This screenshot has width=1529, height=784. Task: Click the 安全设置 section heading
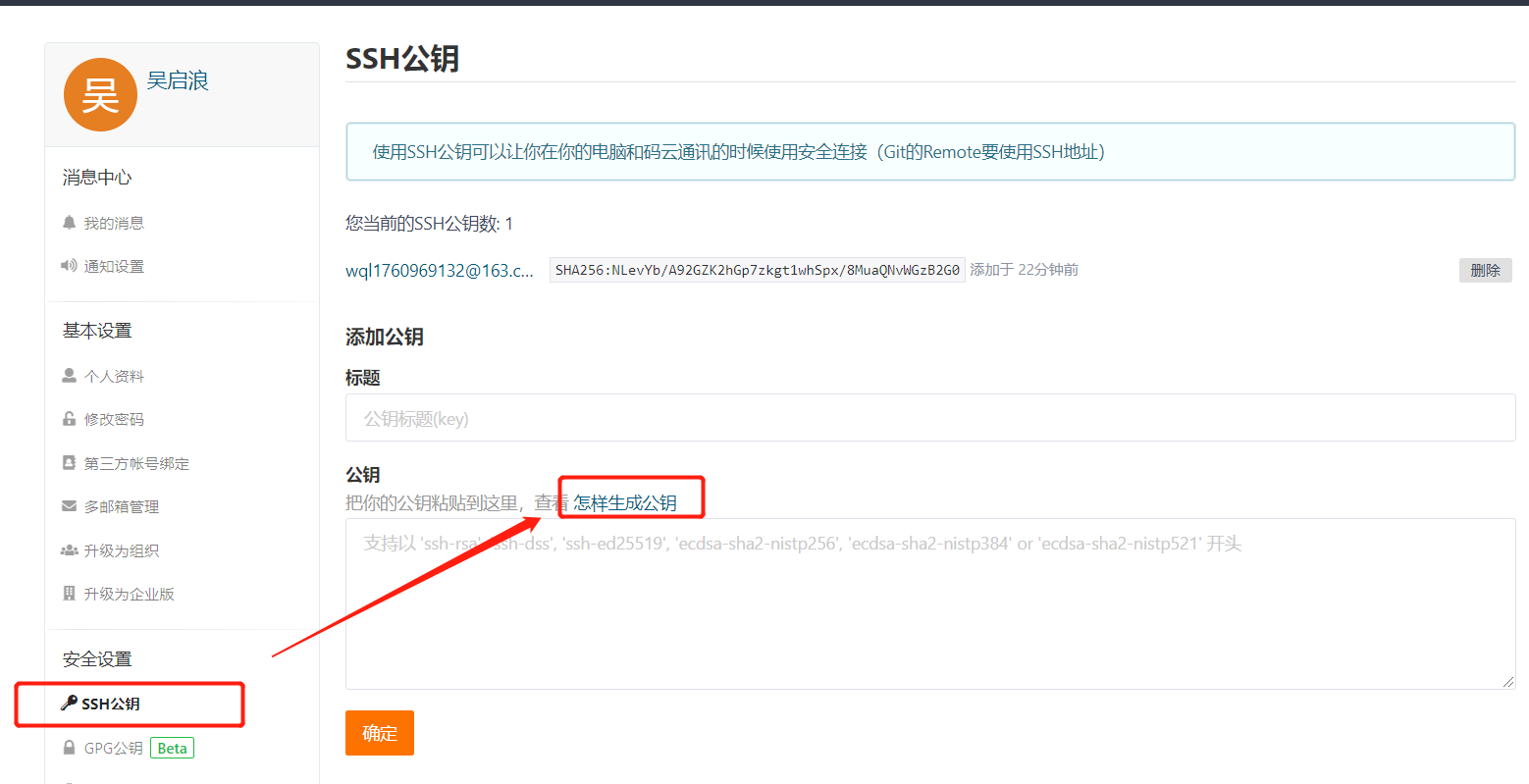(x=97, y=659)
